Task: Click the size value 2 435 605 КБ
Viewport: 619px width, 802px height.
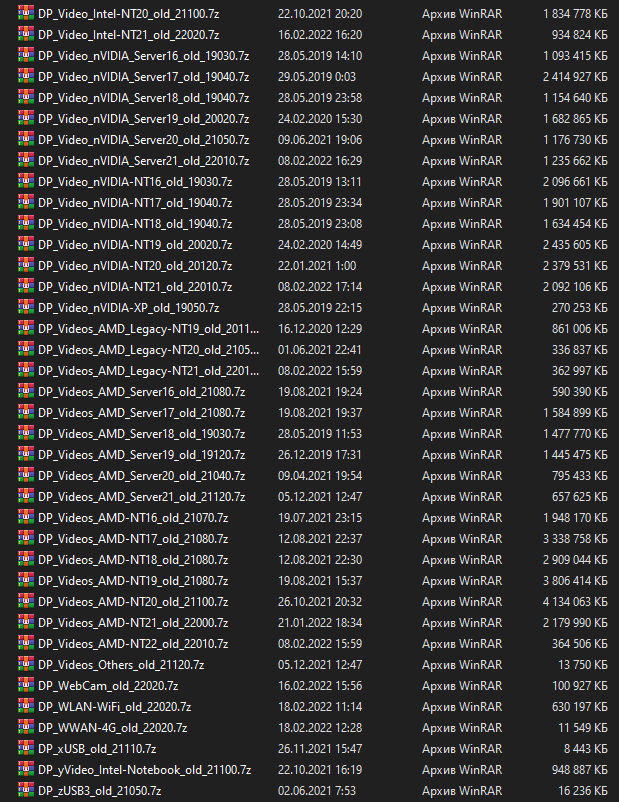Action: coord(575,244)
